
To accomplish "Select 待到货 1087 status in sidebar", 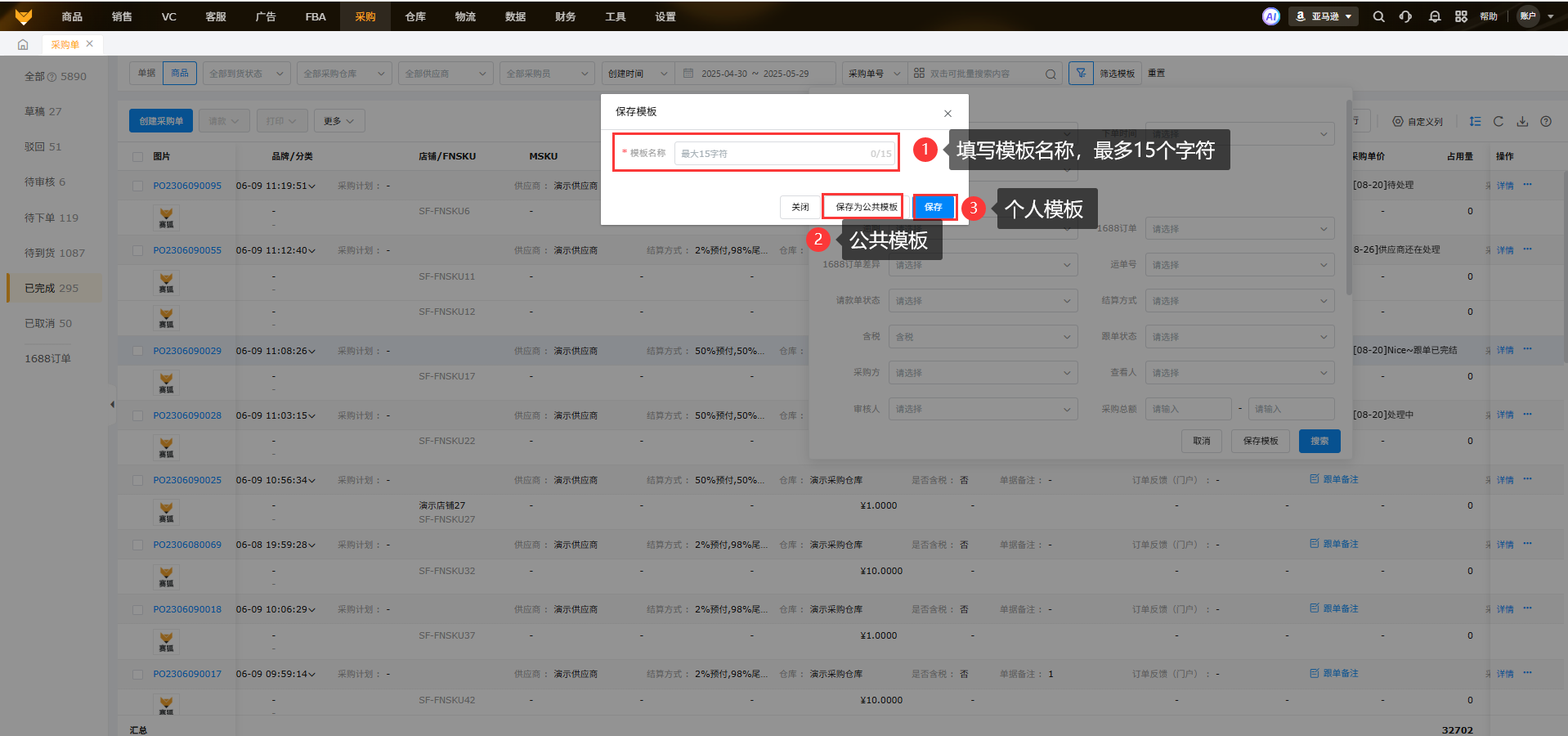I will (x=55, y=253).
